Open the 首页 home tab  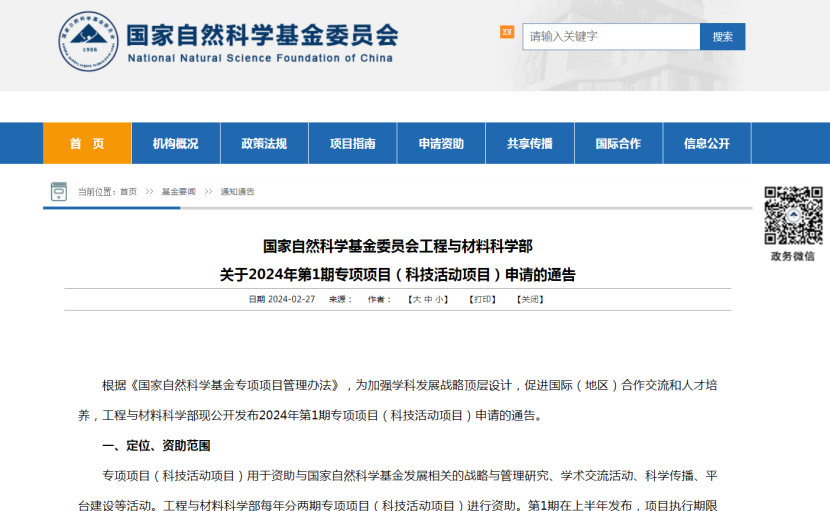(x=87, y=144)
